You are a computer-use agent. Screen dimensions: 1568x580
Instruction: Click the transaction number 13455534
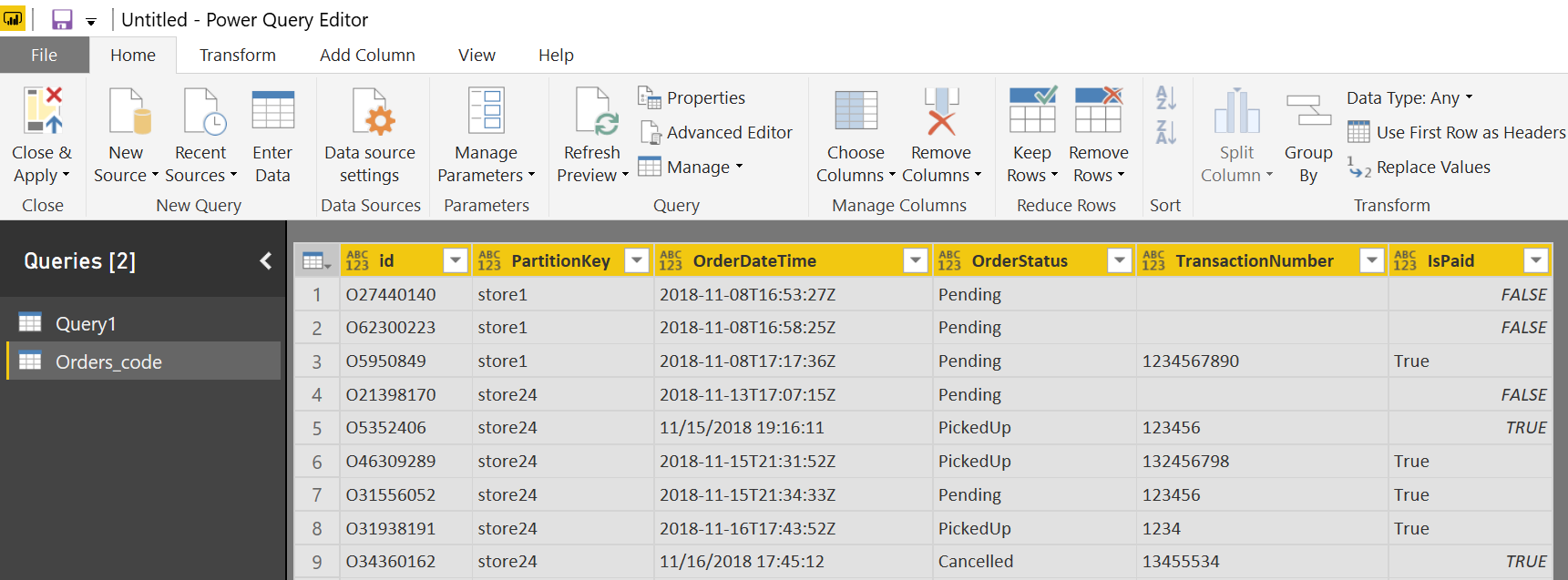pyautogui.click(x=1263, y=561)
